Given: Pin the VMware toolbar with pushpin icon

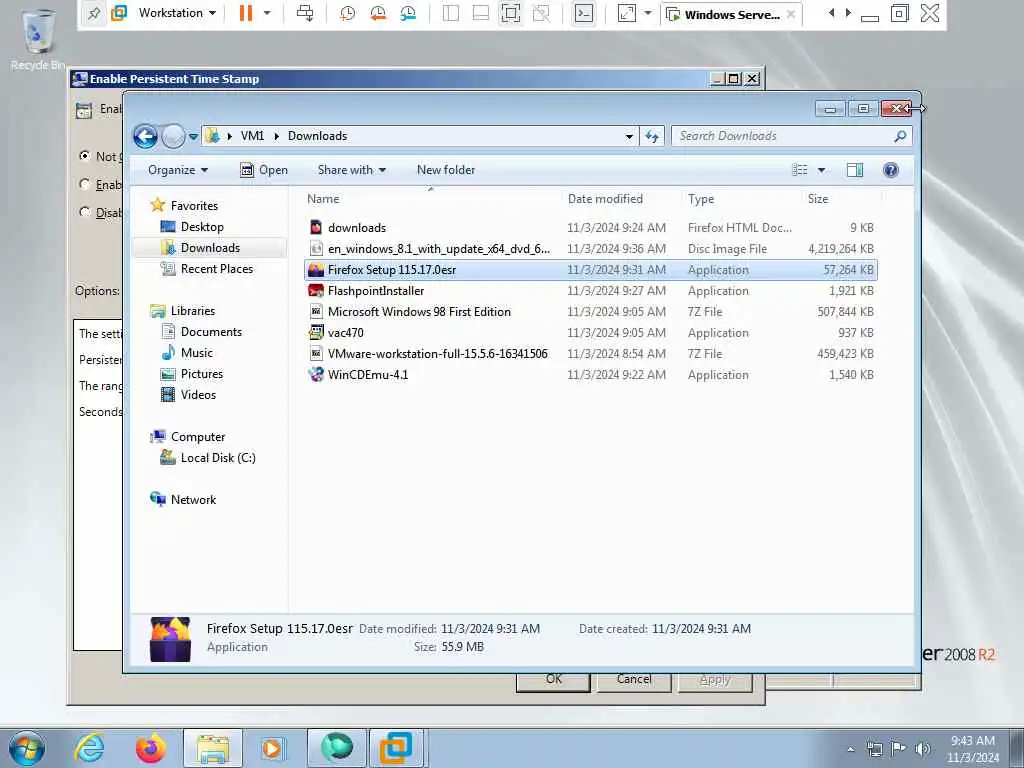Looking at the screenshot, I should [94, 13].
